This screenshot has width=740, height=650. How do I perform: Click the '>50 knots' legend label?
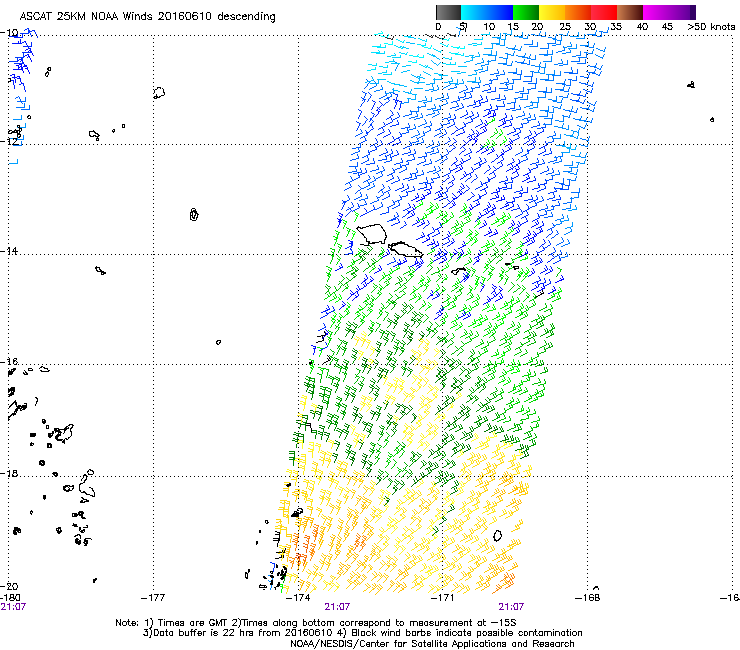click(711, 27)
